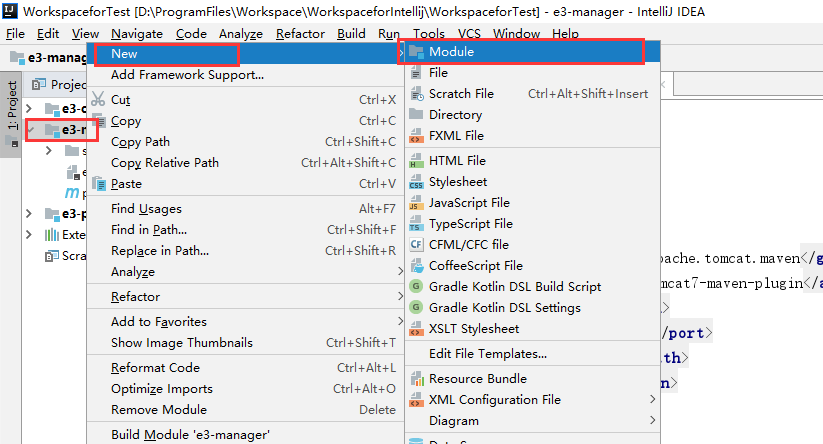
Task: Click the Gradle Kotlin DSL Build Script icon
Action: coord(416,287)
